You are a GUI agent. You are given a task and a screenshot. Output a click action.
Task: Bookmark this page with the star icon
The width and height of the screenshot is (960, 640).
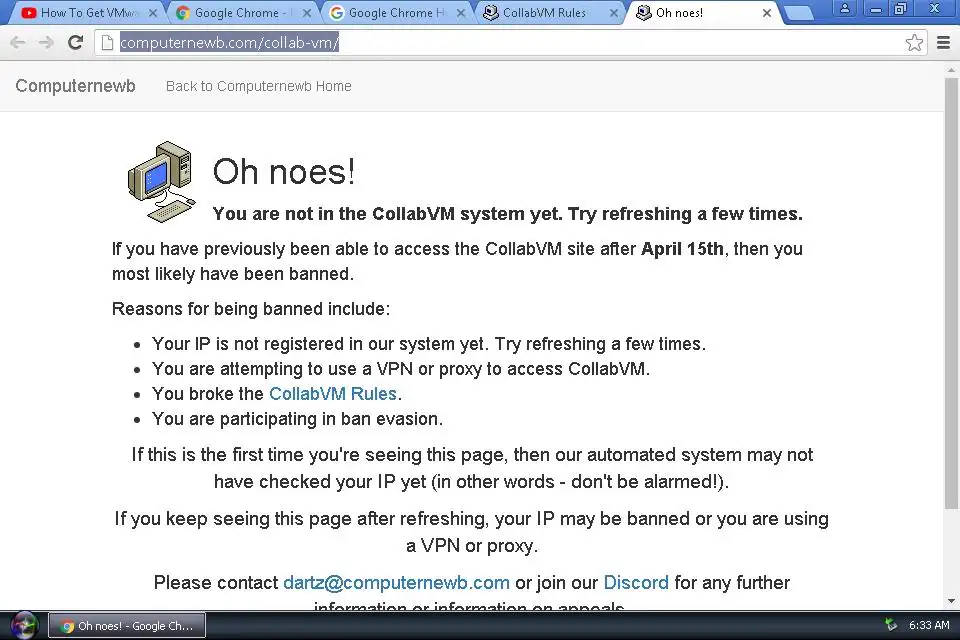coord(914,42)
